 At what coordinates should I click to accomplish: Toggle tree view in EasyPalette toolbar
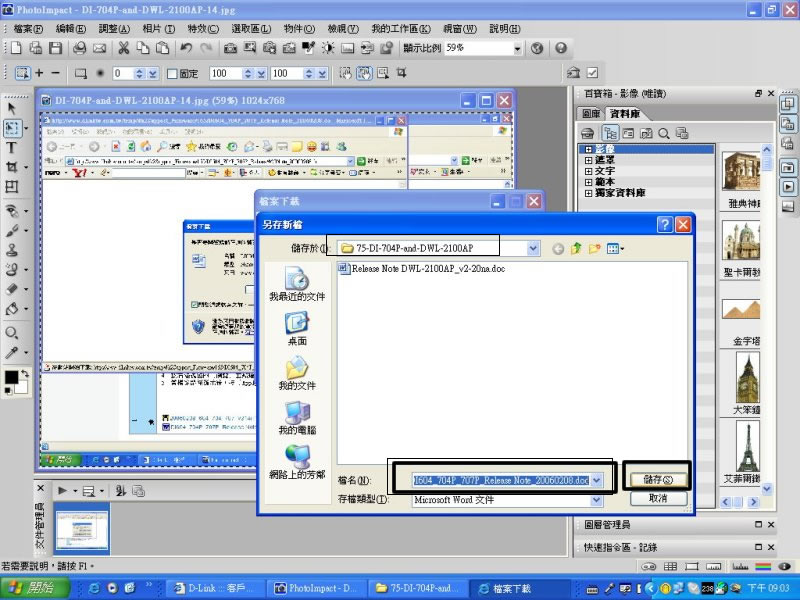point(610,134)
